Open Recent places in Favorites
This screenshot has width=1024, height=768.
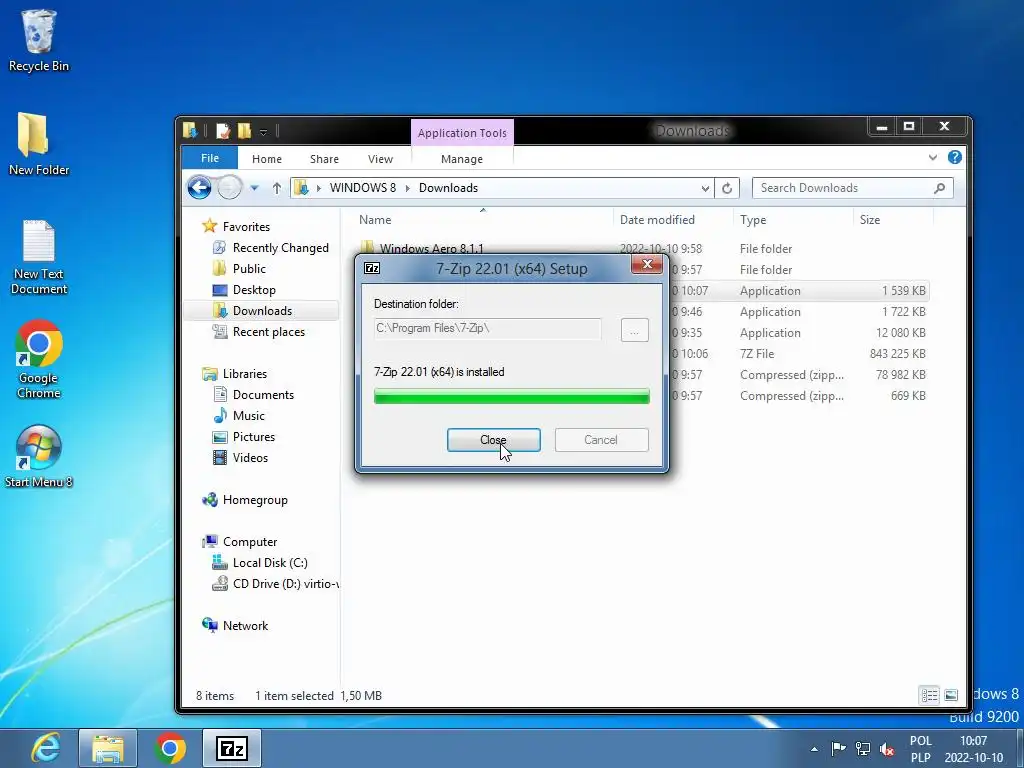click(x=259, y=332)
